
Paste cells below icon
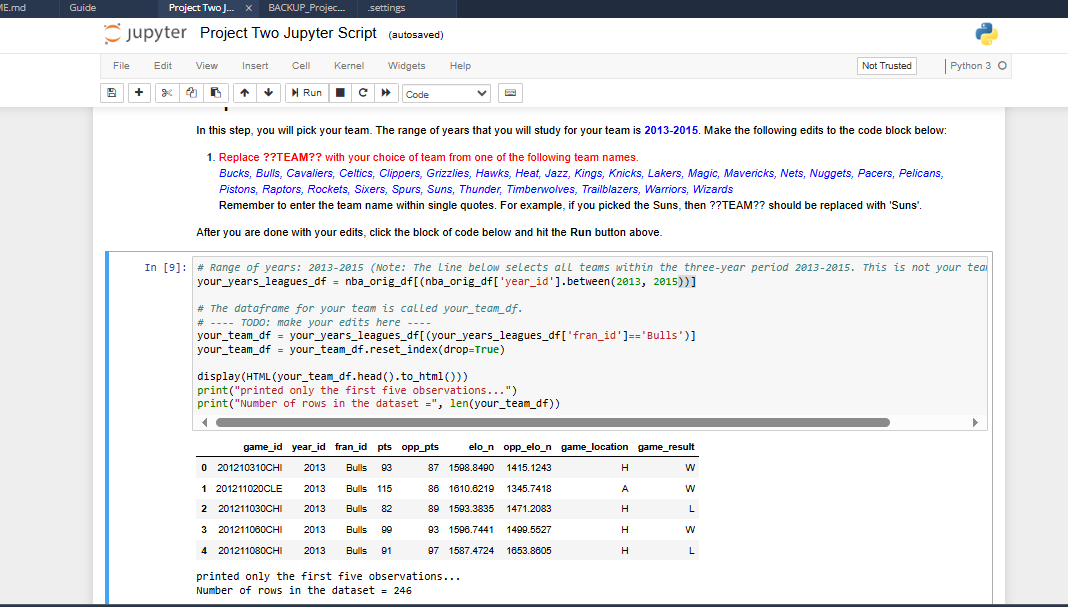pos(214,93)
